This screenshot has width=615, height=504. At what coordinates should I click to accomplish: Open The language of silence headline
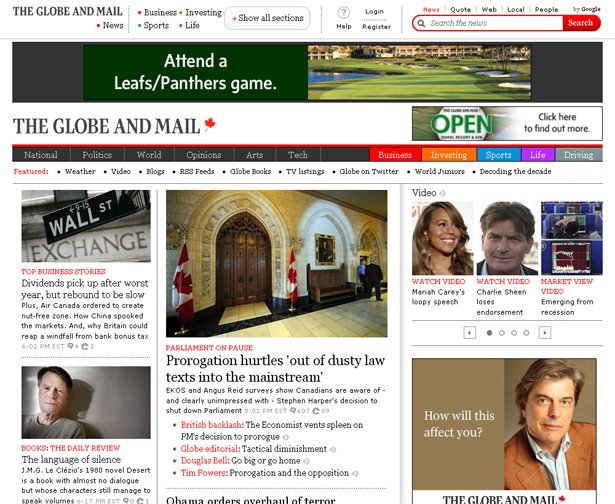[71, 459]
